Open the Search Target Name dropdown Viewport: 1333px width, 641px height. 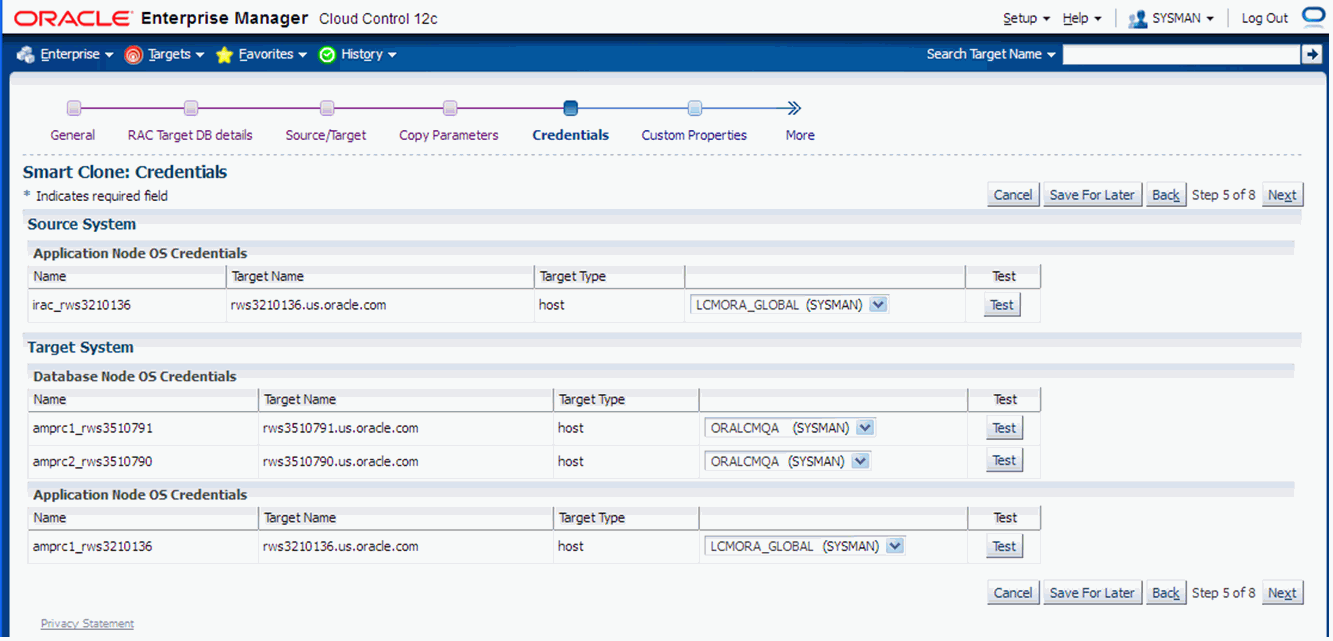(991, 55)
